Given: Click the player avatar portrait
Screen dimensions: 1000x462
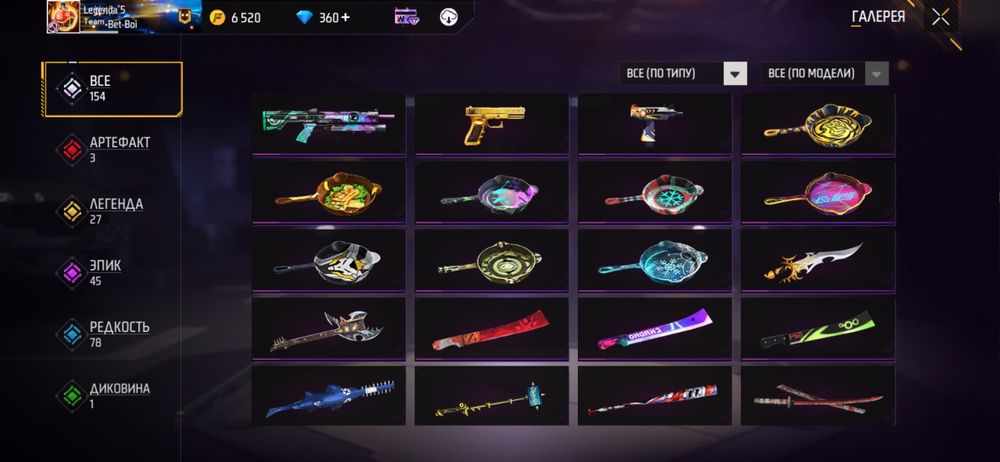Looking at the screenshot, I should tap(63, 17).
